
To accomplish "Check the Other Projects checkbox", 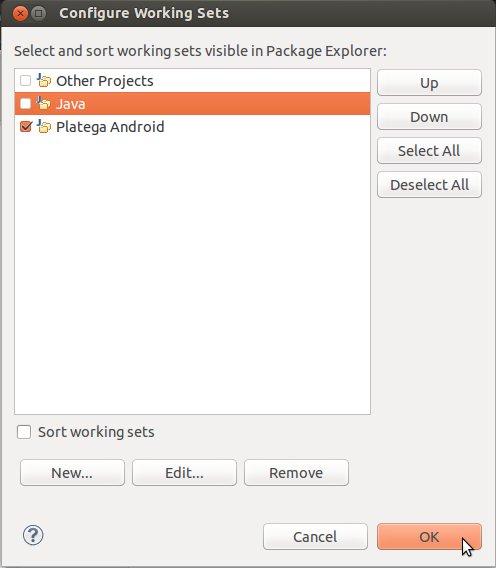I will 25,80.
